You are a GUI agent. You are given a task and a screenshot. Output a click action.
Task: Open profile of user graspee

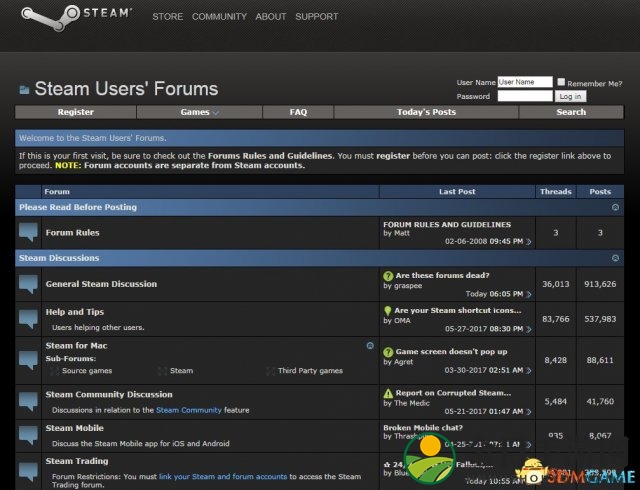tap(407, 286)
